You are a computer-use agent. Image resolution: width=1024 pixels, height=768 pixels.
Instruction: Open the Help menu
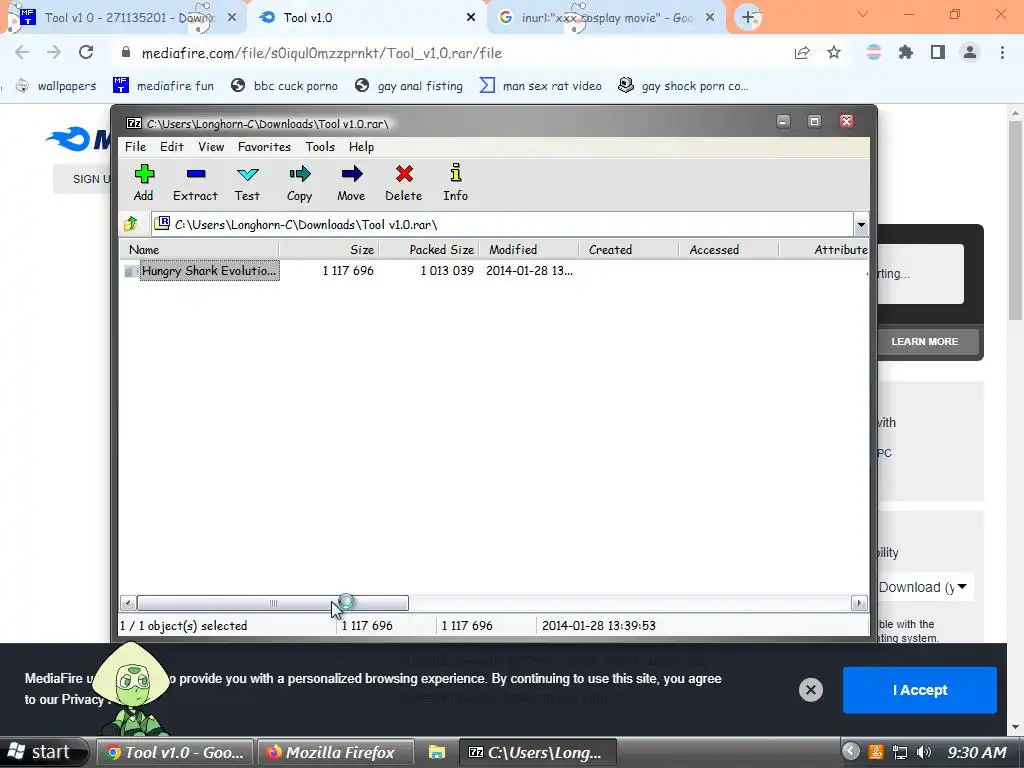(x=361, y=146)
